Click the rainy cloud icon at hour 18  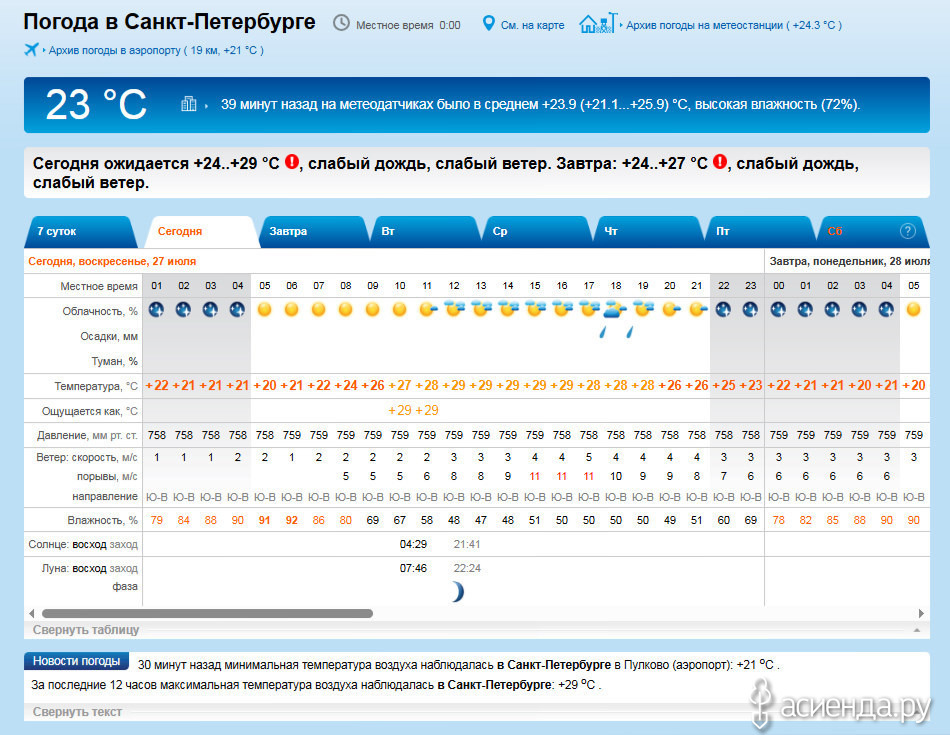(616, 310)
